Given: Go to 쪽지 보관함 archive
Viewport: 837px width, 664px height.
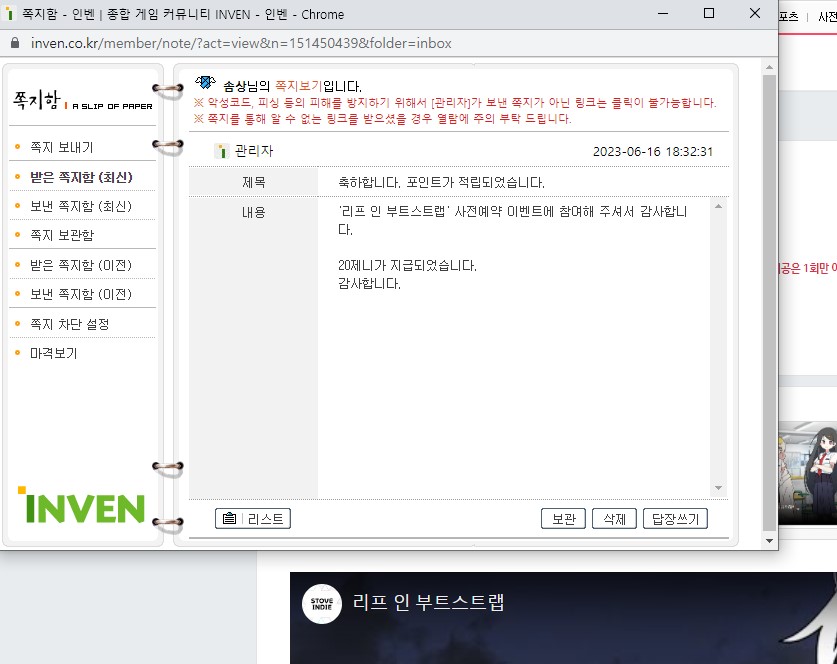Looking at the screenshot, I should pyautogui.click(x=62, y=235).
